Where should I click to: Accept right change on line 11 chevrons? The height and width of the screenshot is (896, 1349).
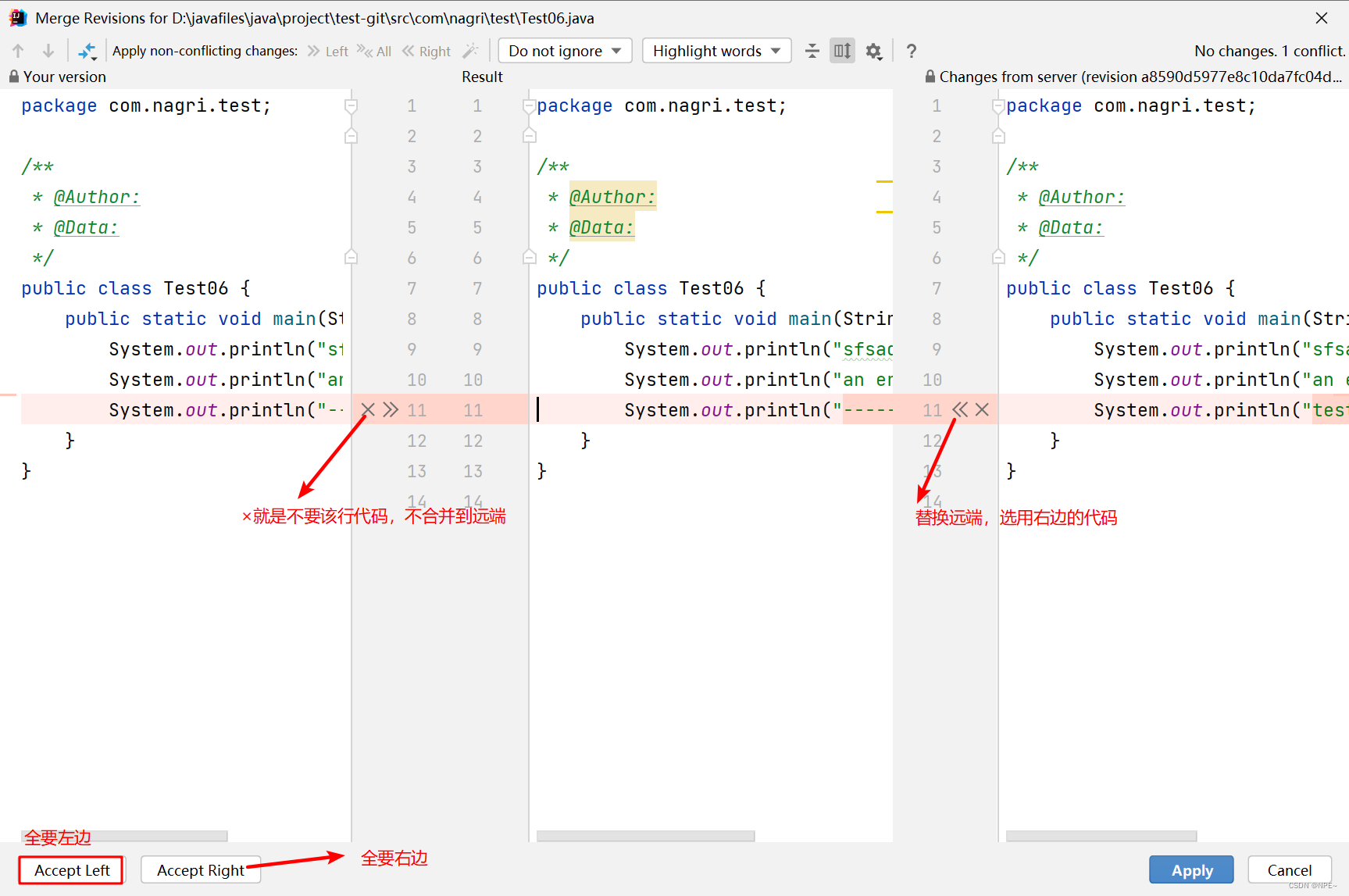960,409
